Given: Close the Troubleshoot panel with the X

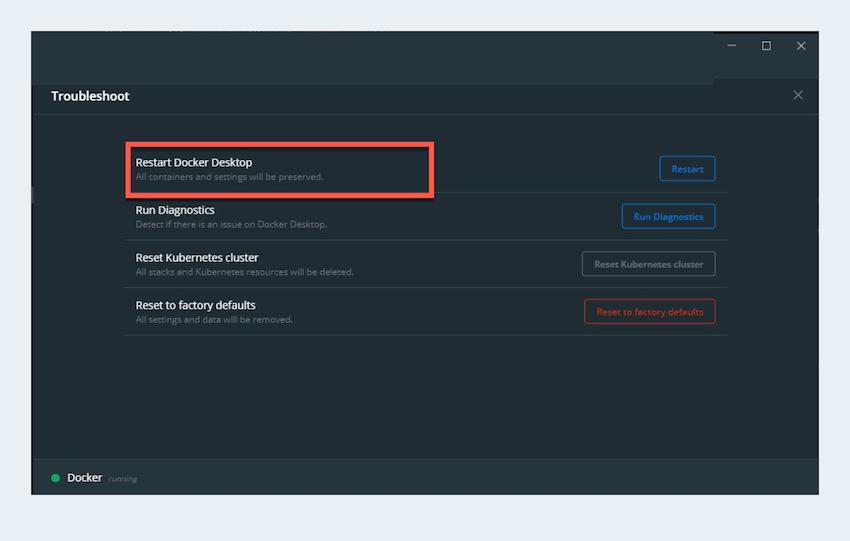Looking at the screenshot, I should pos(797,95).
